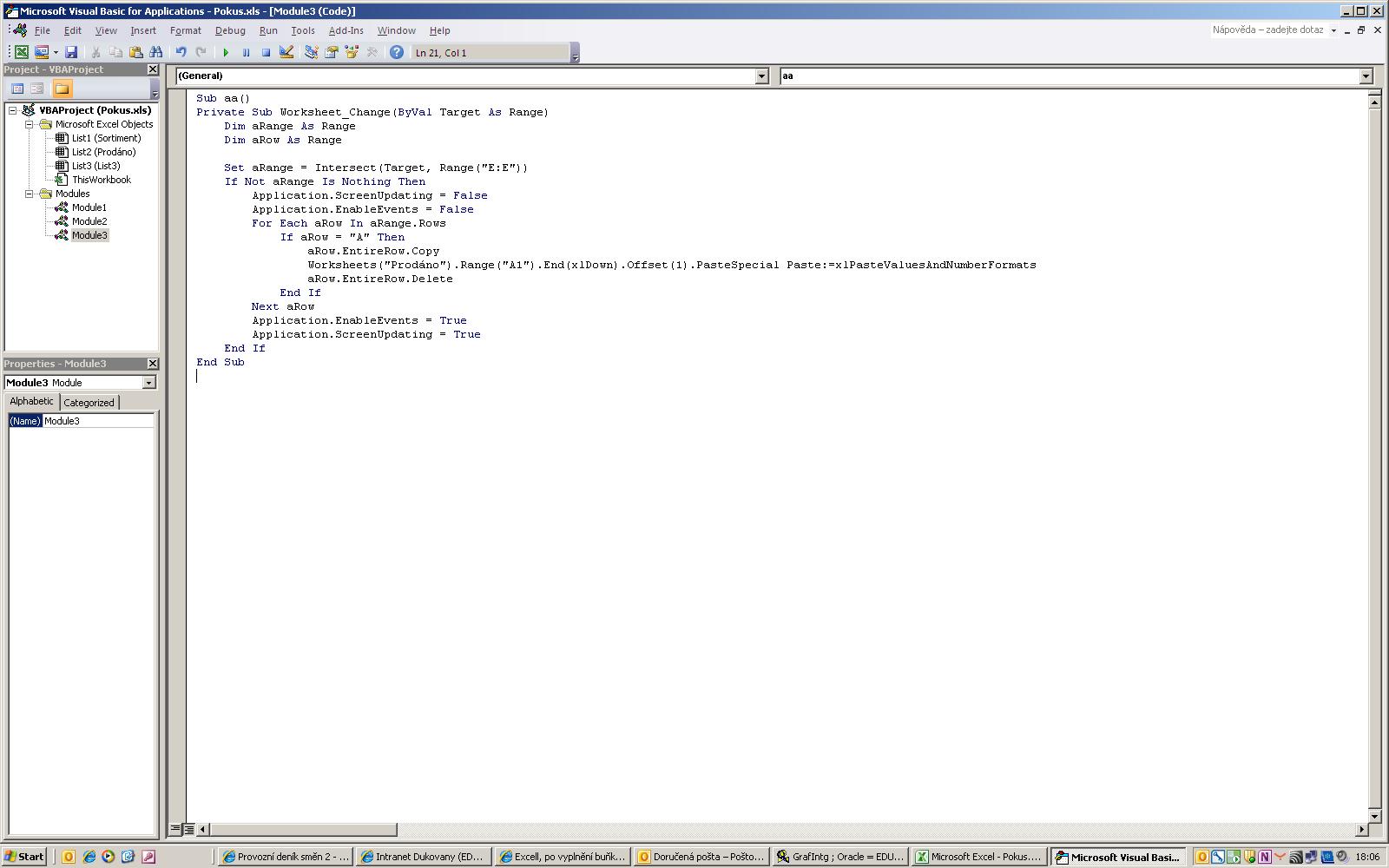1389x868 pixels.
Task: Click View Object icon in Project panel
Action: 37,89
